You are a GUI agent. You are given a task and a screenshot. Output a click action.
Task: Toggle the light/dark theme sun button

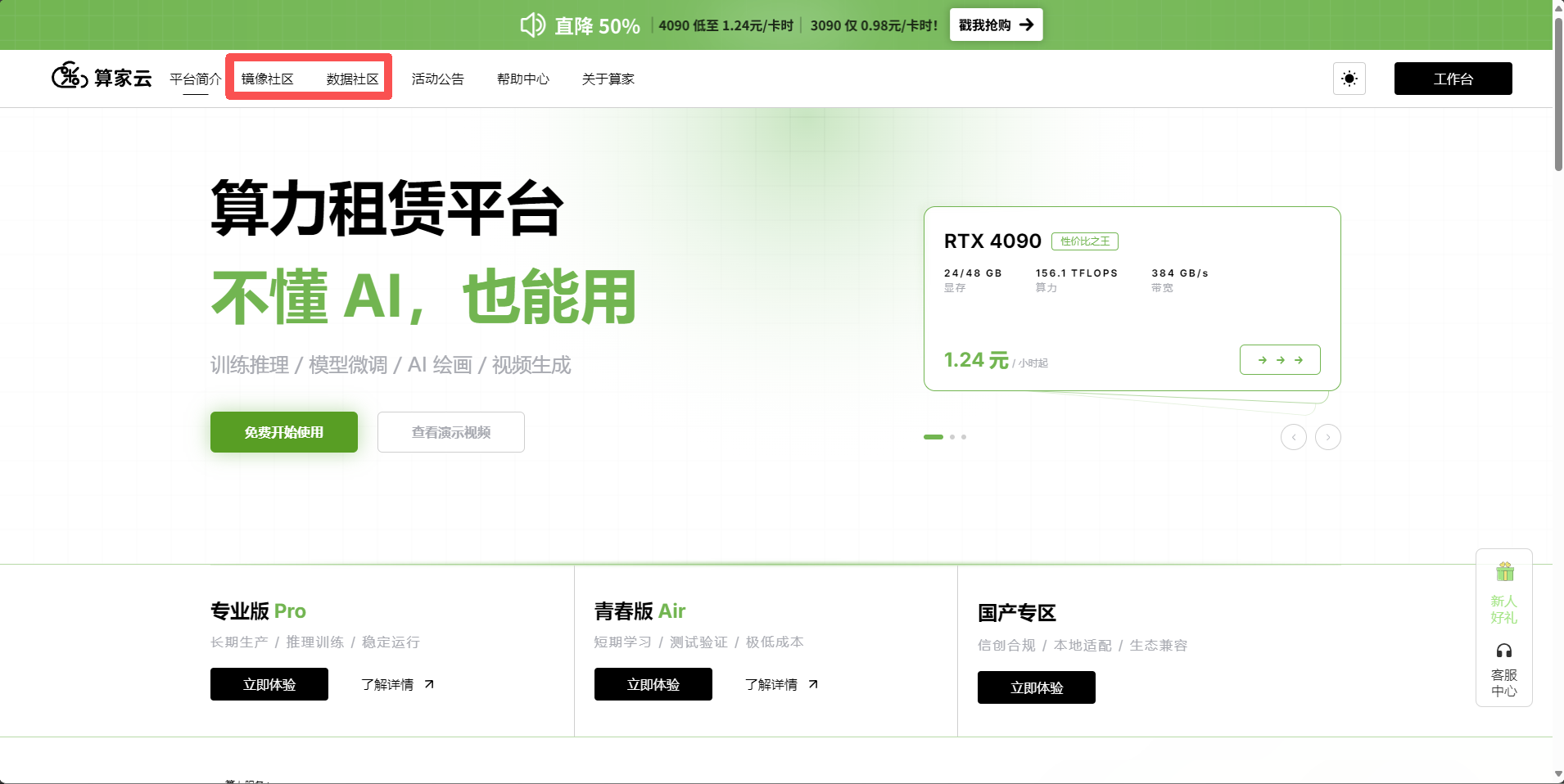pos(1349,79)
